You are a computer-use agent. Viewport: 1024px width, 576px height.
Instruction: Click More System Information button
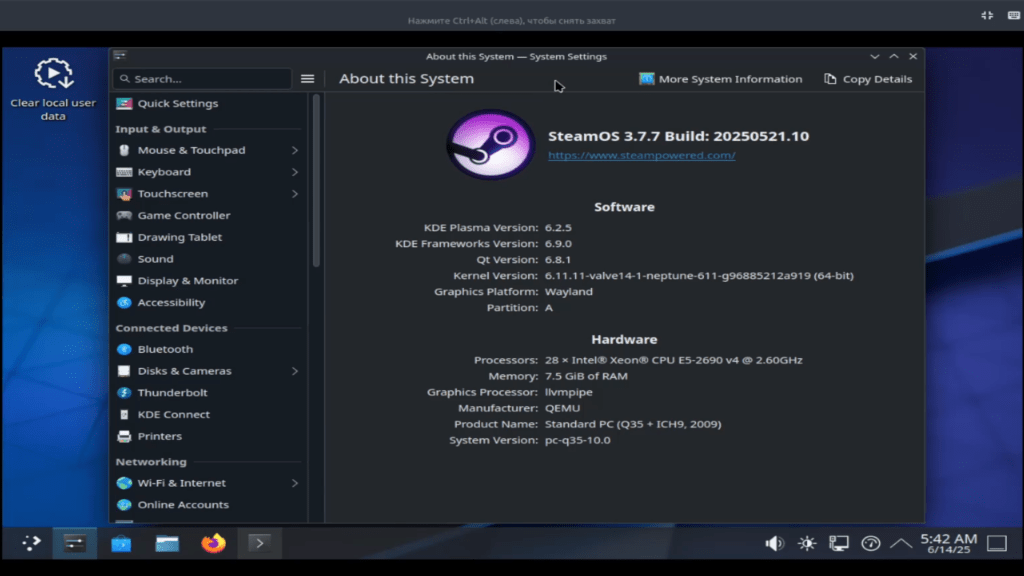point(720,79)
